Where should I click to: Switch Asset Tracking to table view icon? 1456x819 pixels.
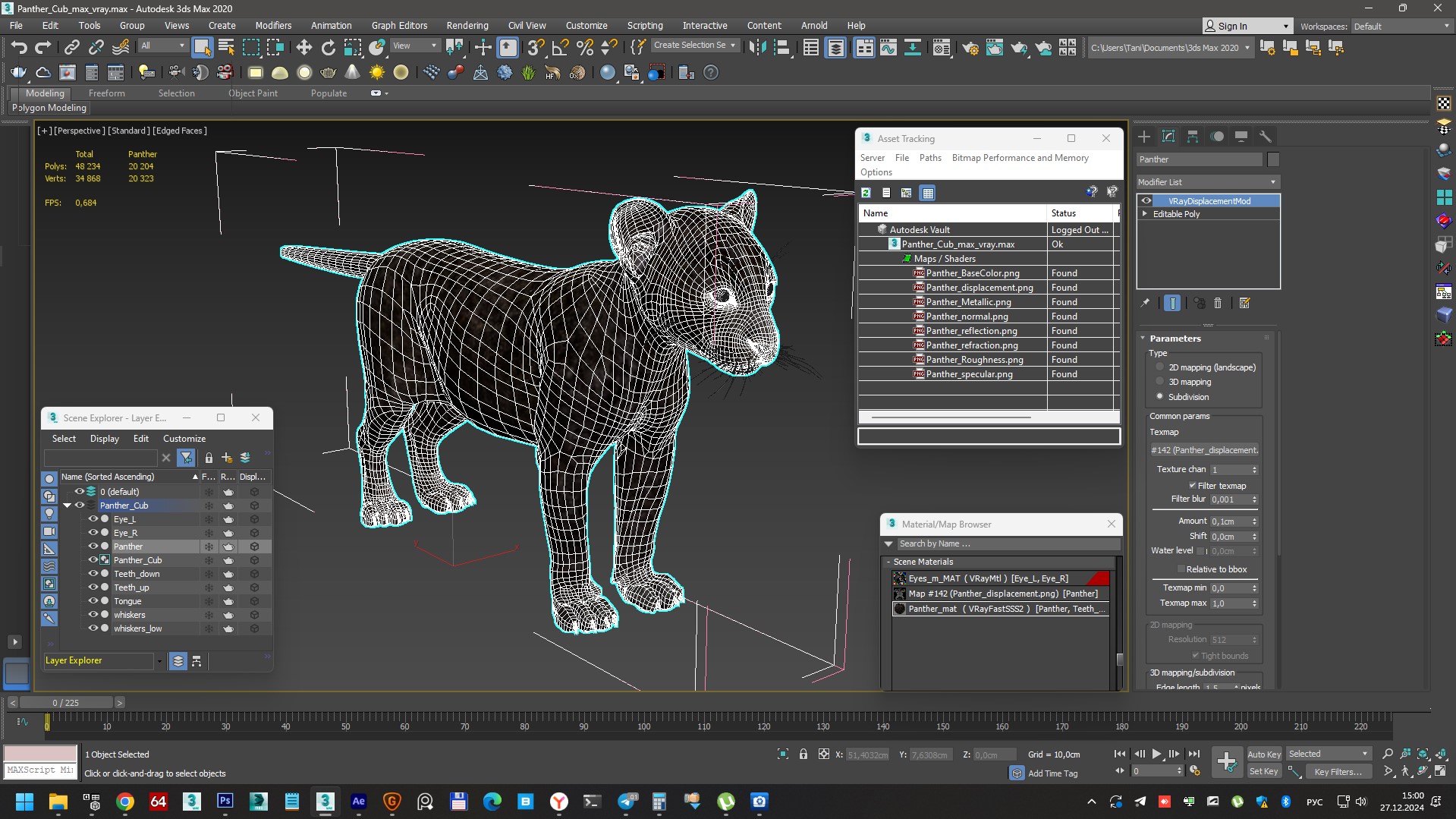coord(928,193)
